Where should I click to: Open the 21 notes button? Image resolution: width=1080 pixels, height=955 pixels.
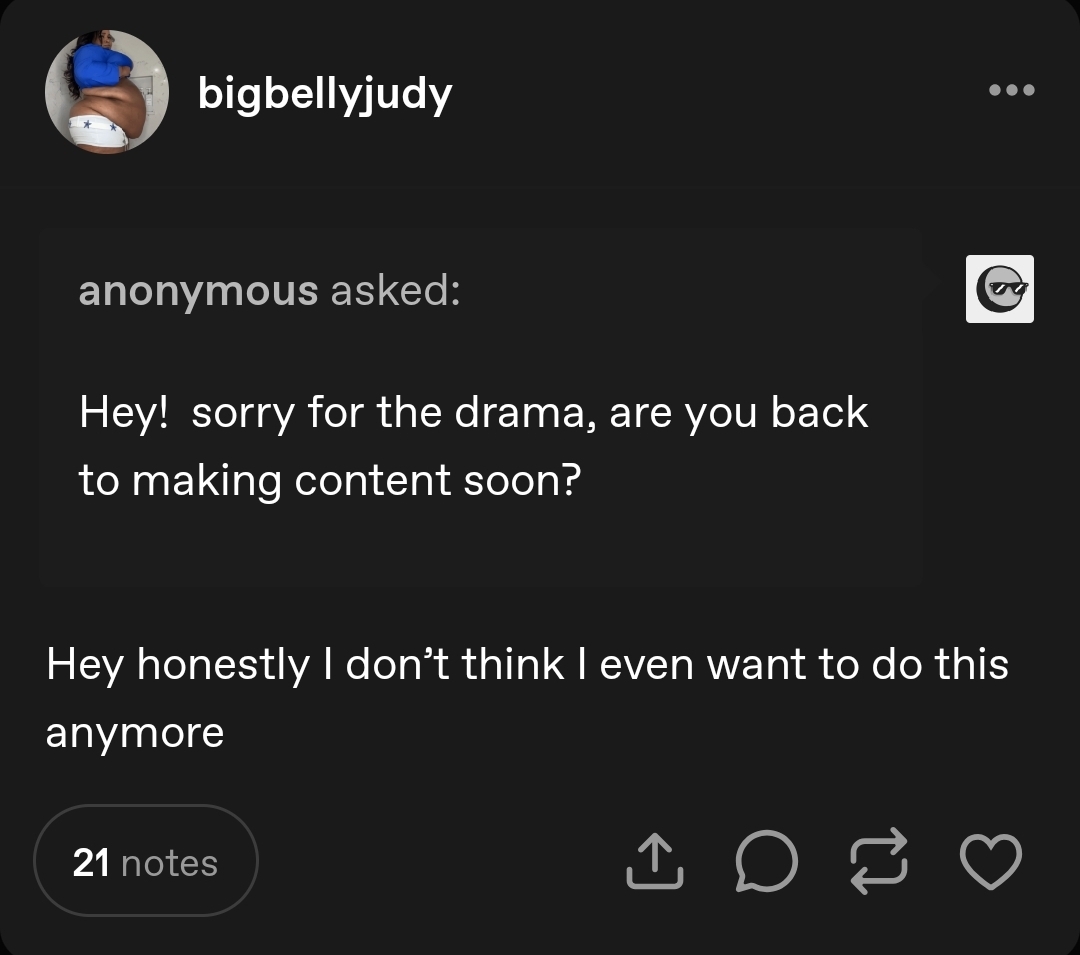(146, 862)
